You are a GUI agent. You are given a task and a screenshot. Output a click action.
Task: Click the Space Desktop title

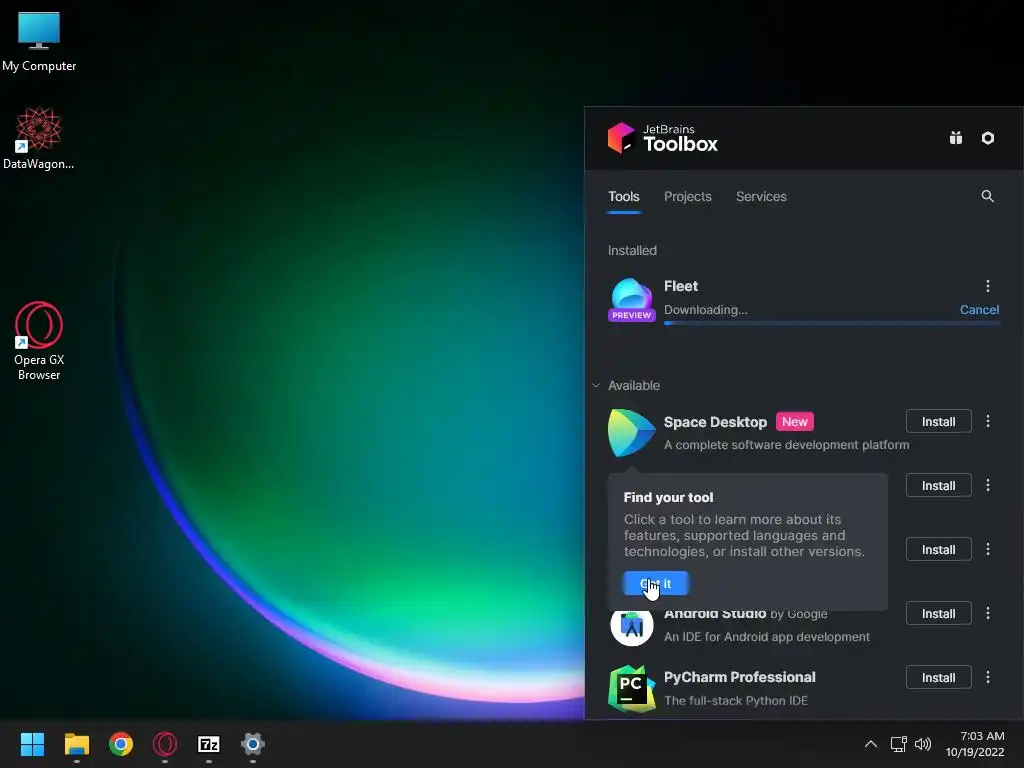(x=715, y=422)
